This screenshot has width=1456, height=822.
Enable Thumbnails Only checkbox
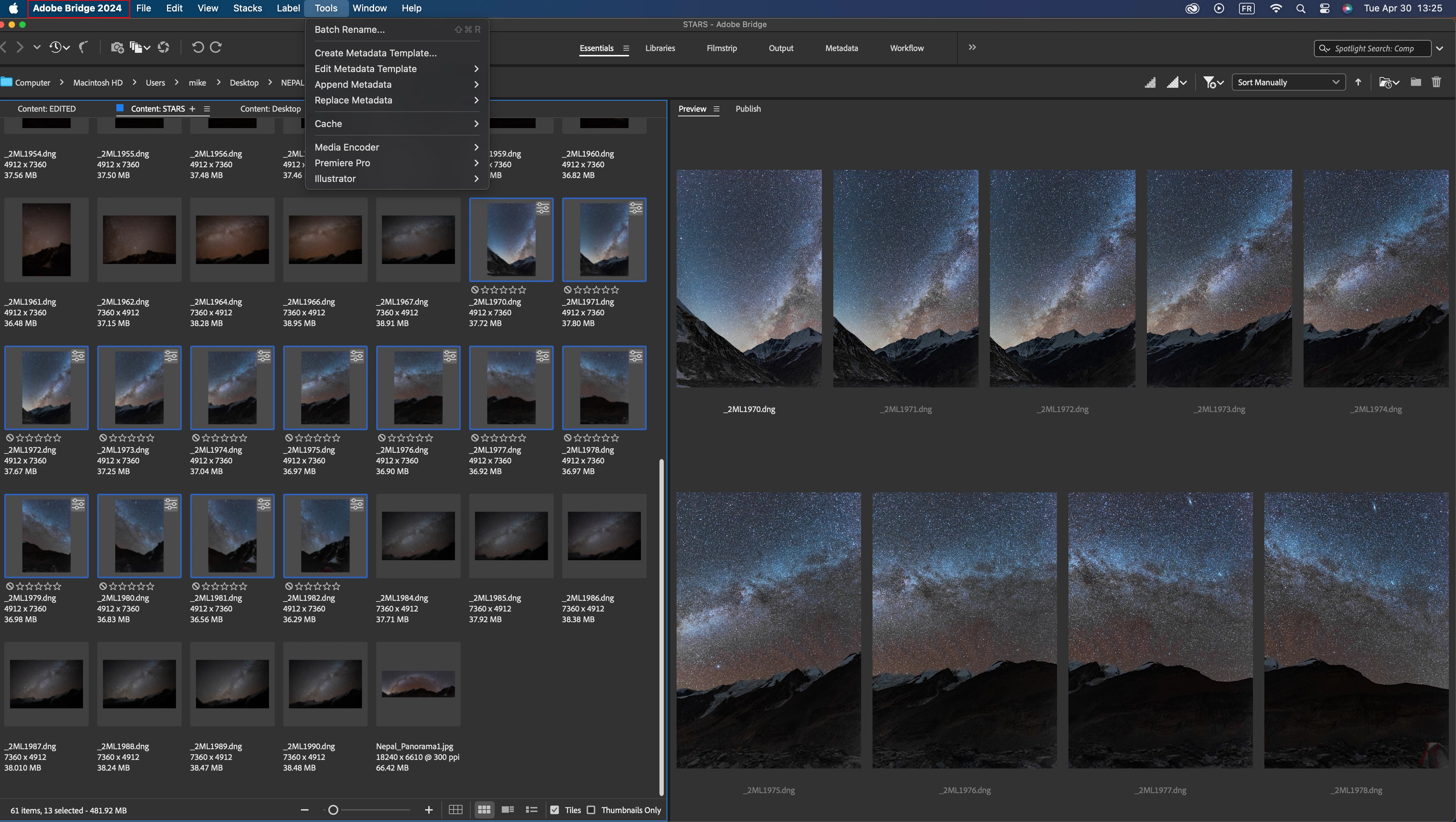(x=591, y=810)
